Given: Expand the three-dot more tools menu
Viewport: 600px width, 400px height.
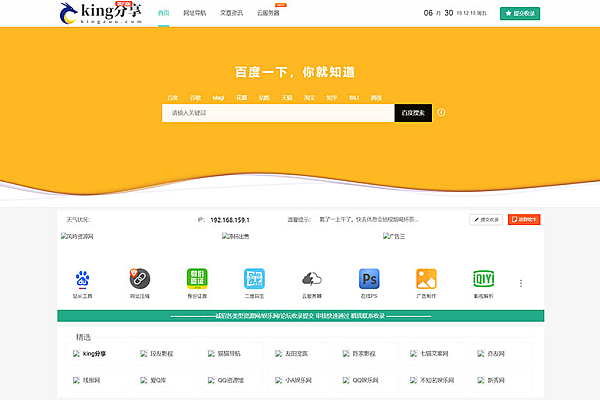Looking at the screenshot, I should coord(521,283).
